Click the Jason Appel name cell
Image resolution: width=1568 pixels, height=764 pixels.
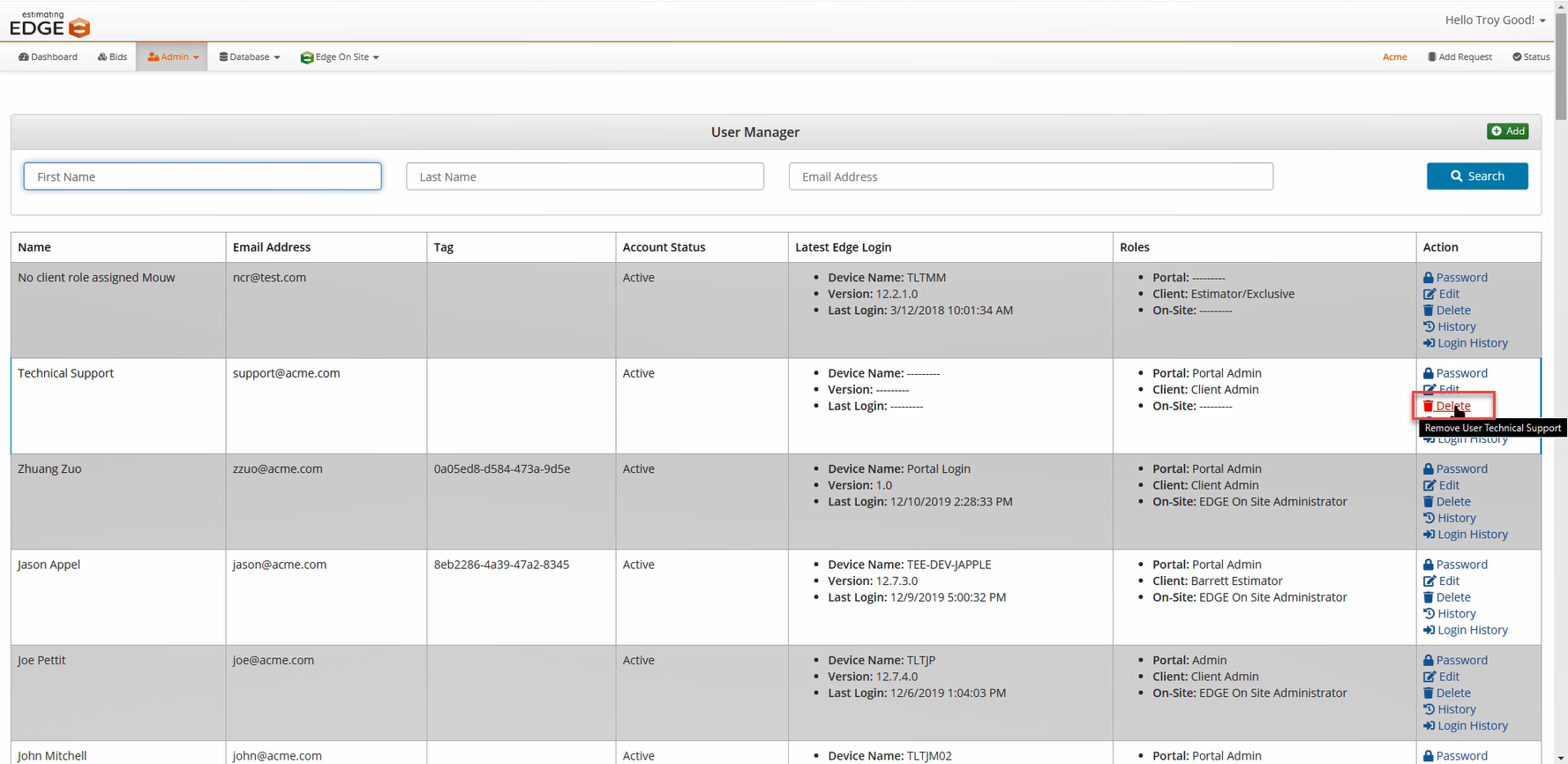tap(118, 597)
